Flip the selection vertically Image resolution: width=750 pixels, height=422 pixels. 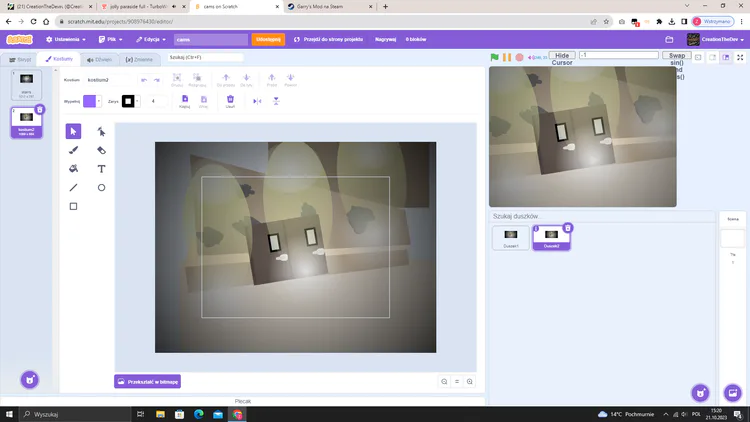pos(276,101)
